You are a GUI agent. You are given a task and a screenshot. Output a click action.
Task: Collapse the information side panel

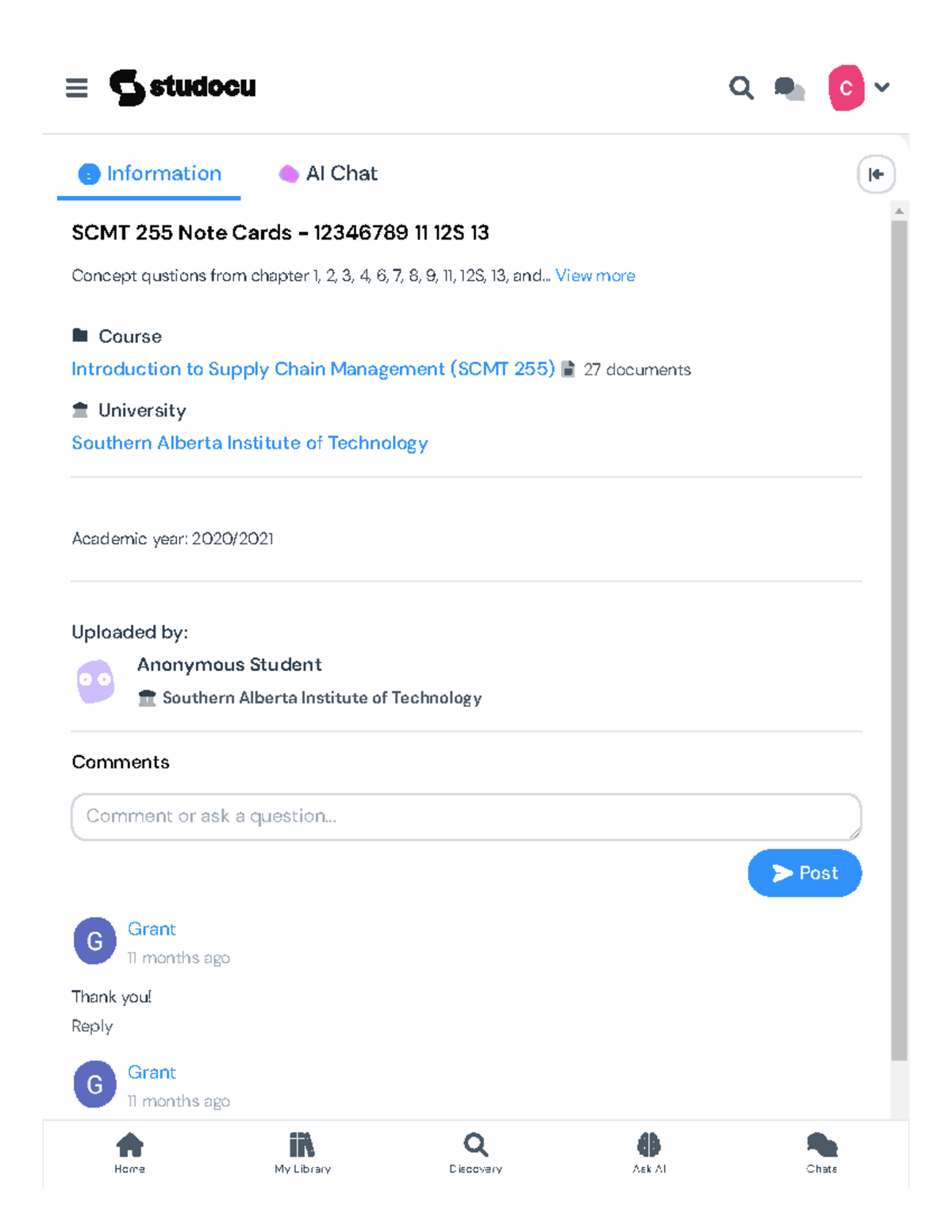(x=876, y=175)
